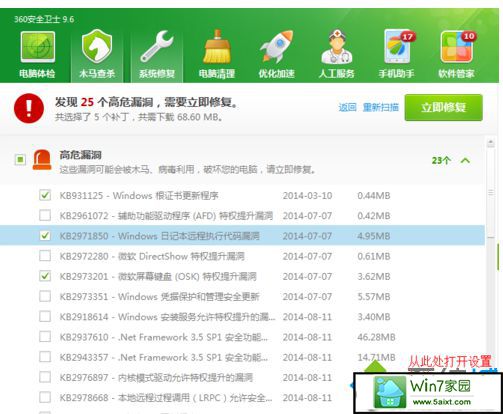Image resolution: width=503 pixels, height=414 pixels.
Task: Check the KB2972280 DirectShow checkbox
Action: point(45,256)
